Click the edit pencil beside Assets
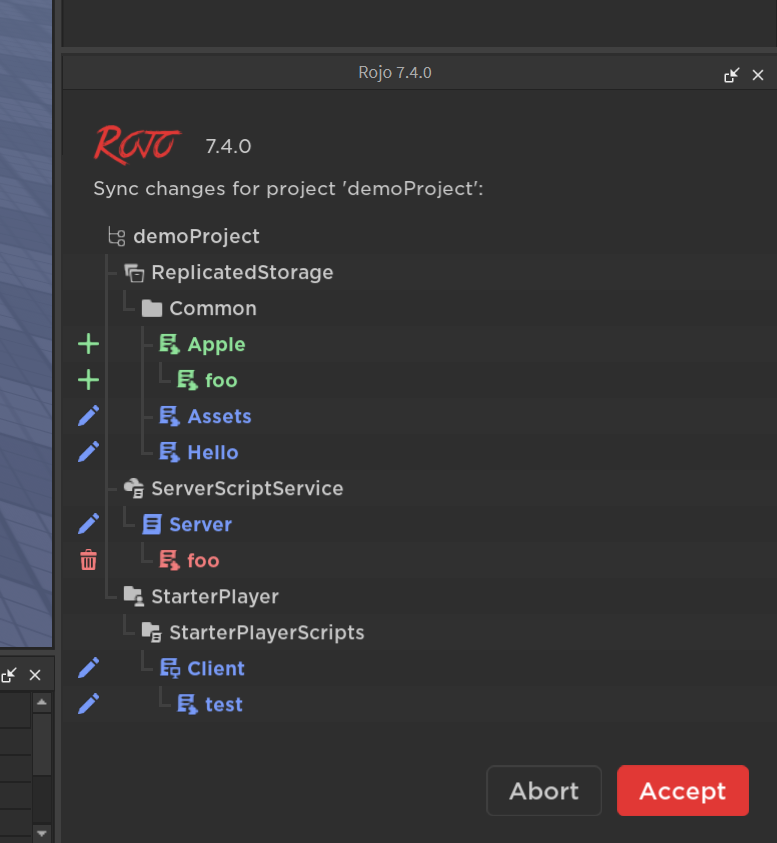 tap(88, 416)
